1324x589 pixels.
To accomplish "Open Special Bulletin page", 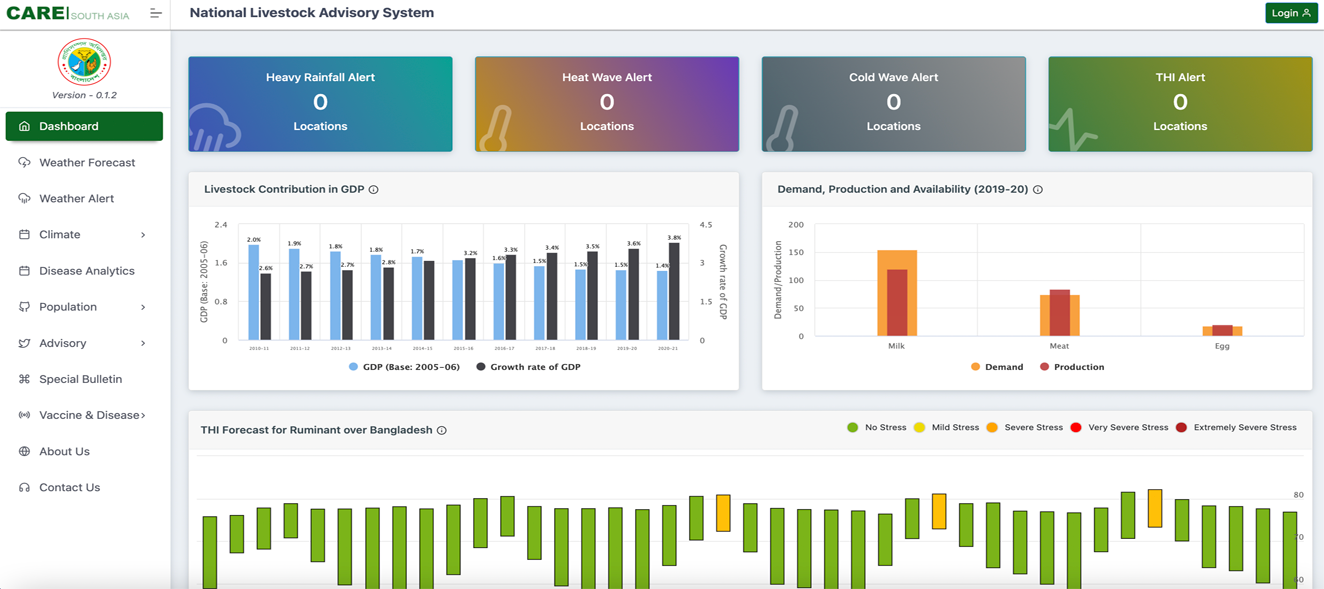I will 84,379.
